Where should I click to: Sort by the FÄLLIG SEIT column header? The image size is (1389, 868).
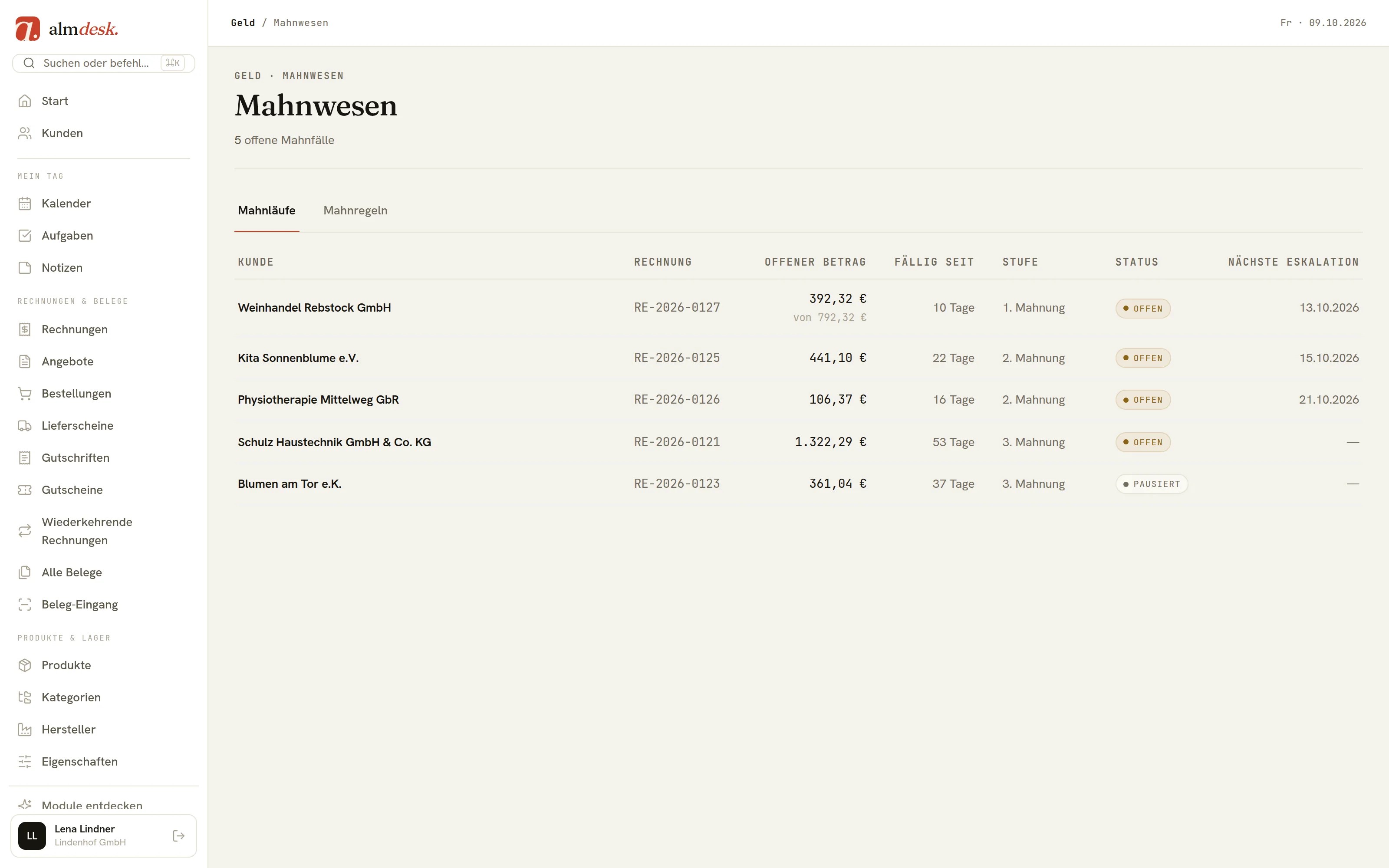pos(934,262)
